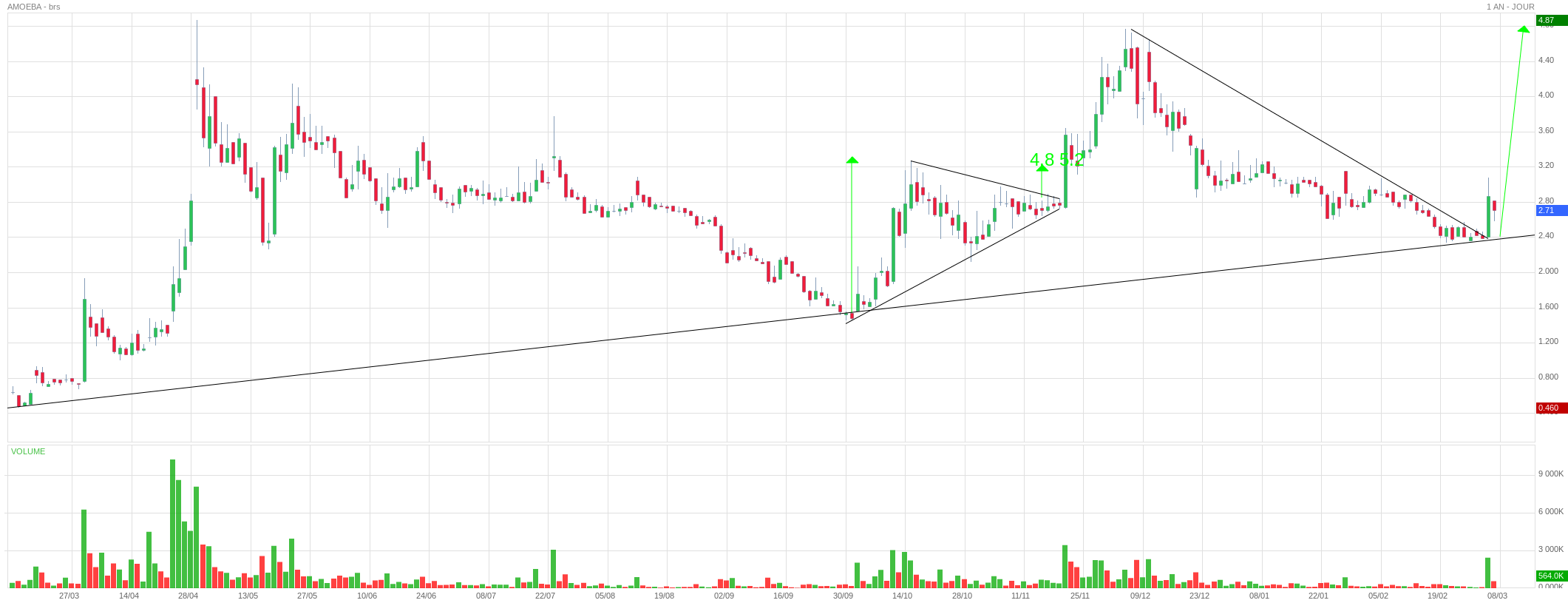Click the 19/08 date label
This screenshot has height=603, width=1568.
pyautogui.click(x=664, y=596)
